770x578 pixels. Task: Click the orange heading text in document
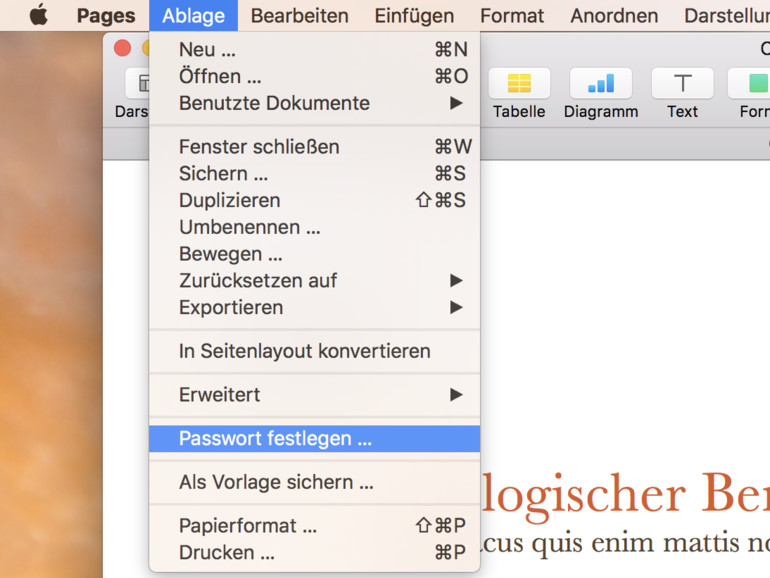[x=626, y=496]
